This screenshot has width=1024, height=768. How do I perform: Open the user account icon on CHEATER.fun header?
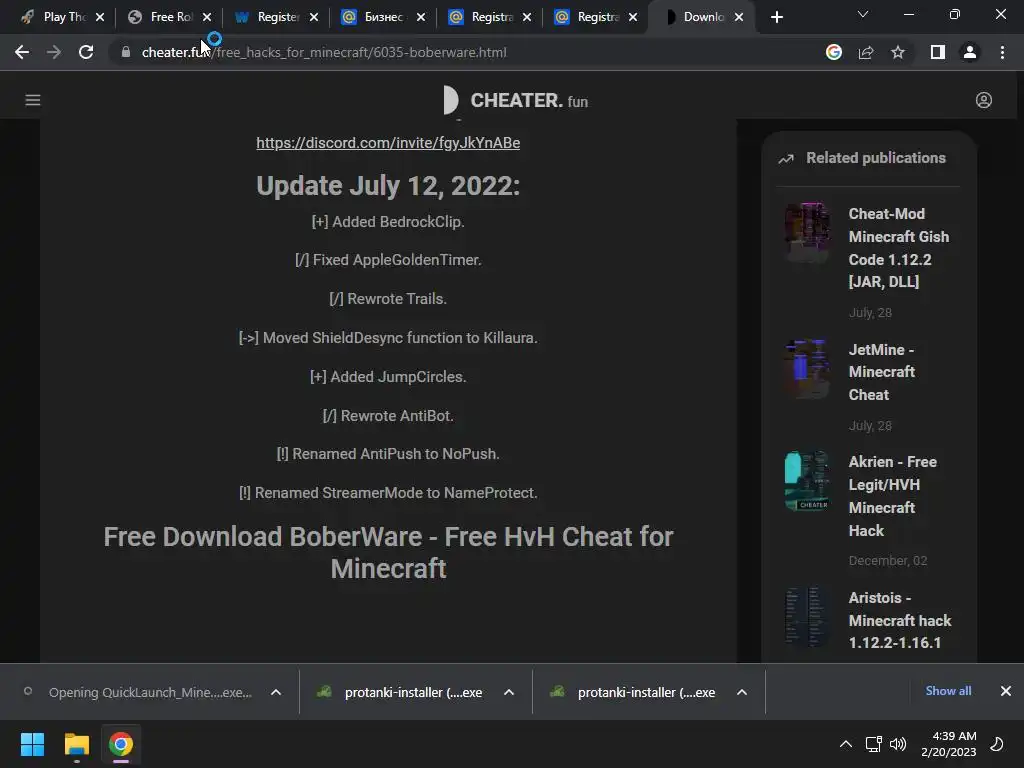(x=984, y=100)
